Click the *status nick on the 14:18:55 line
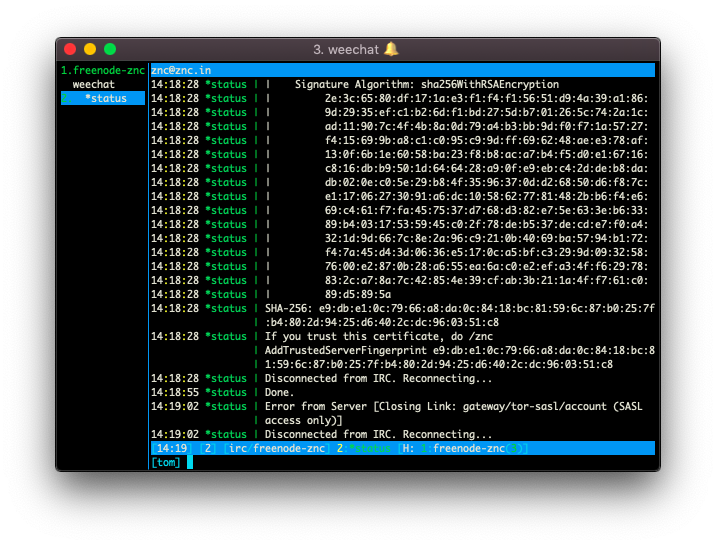 226,393
